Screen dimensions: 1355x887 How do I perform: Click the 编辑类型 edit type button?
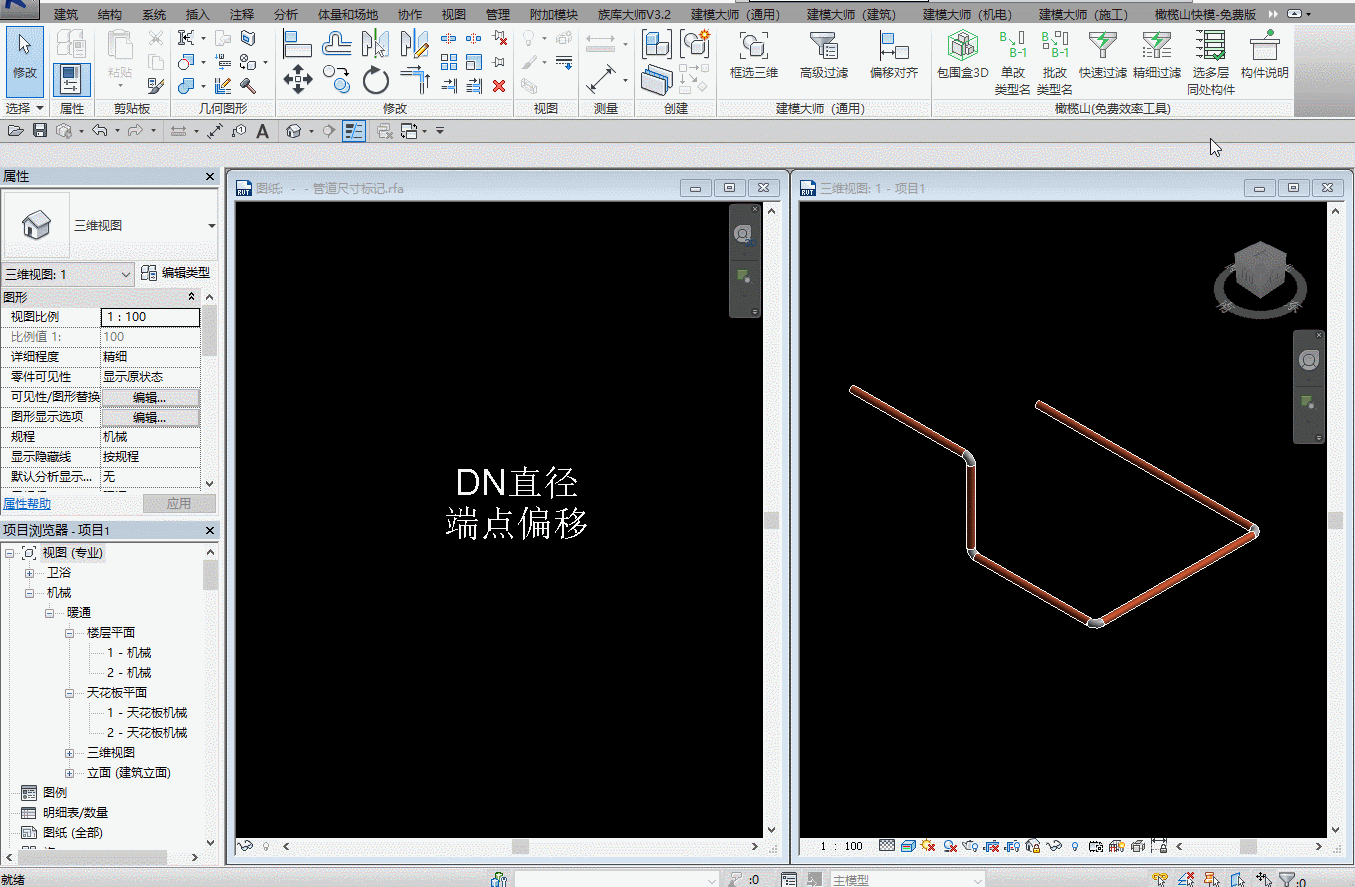[x=176, y=273]
